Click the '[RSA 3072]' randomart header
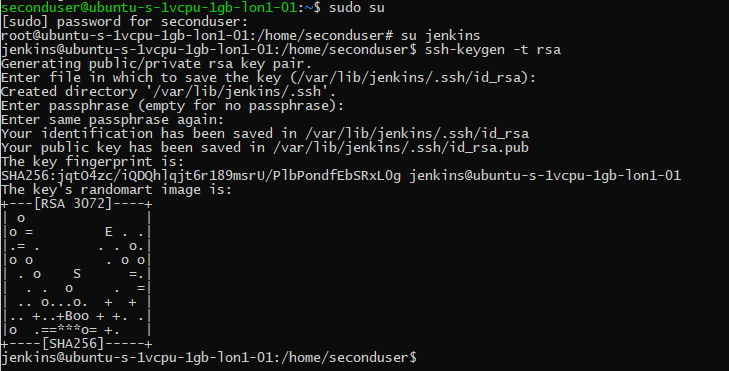 click(73, 204)
